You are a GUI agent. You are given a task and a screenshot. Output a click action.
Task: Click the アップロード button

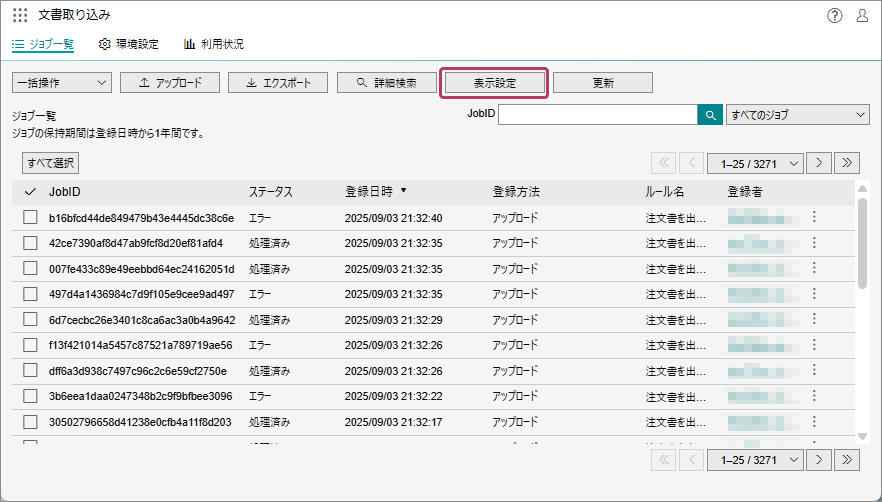coord(170,83)
